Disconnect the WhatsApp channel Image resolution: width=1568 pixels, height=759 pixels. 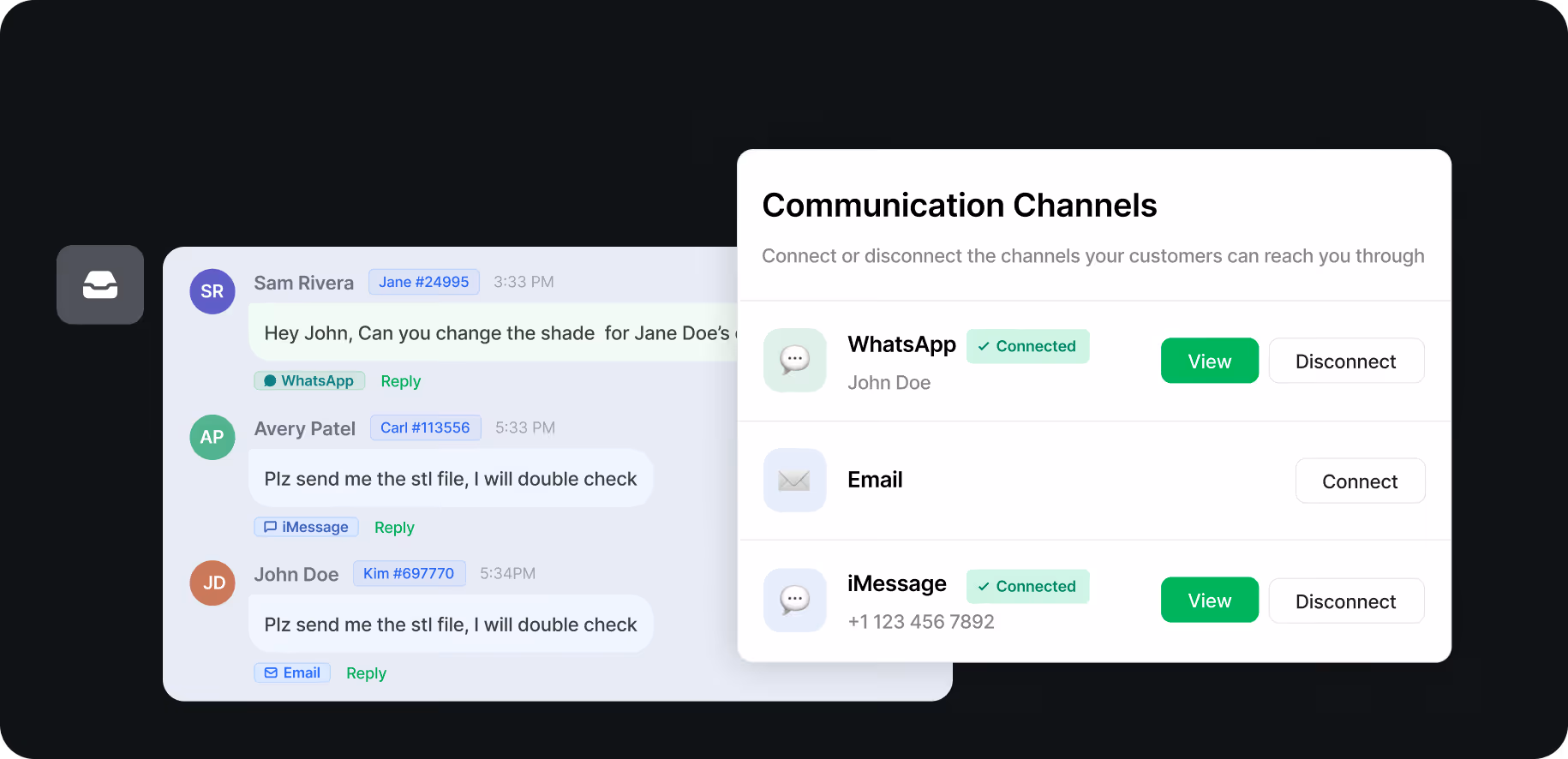click(x=1346, y=361)
